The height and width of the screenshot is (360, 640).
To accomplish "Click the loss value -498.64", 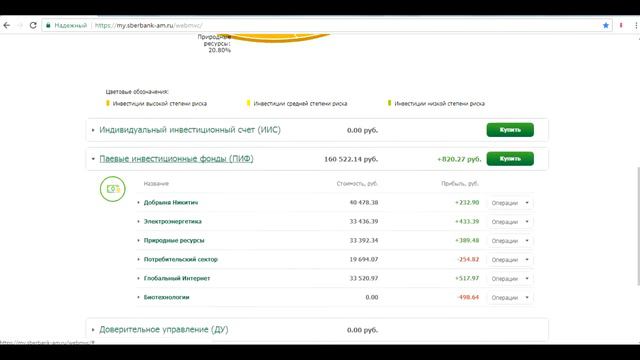I will [x=468, y=297].
